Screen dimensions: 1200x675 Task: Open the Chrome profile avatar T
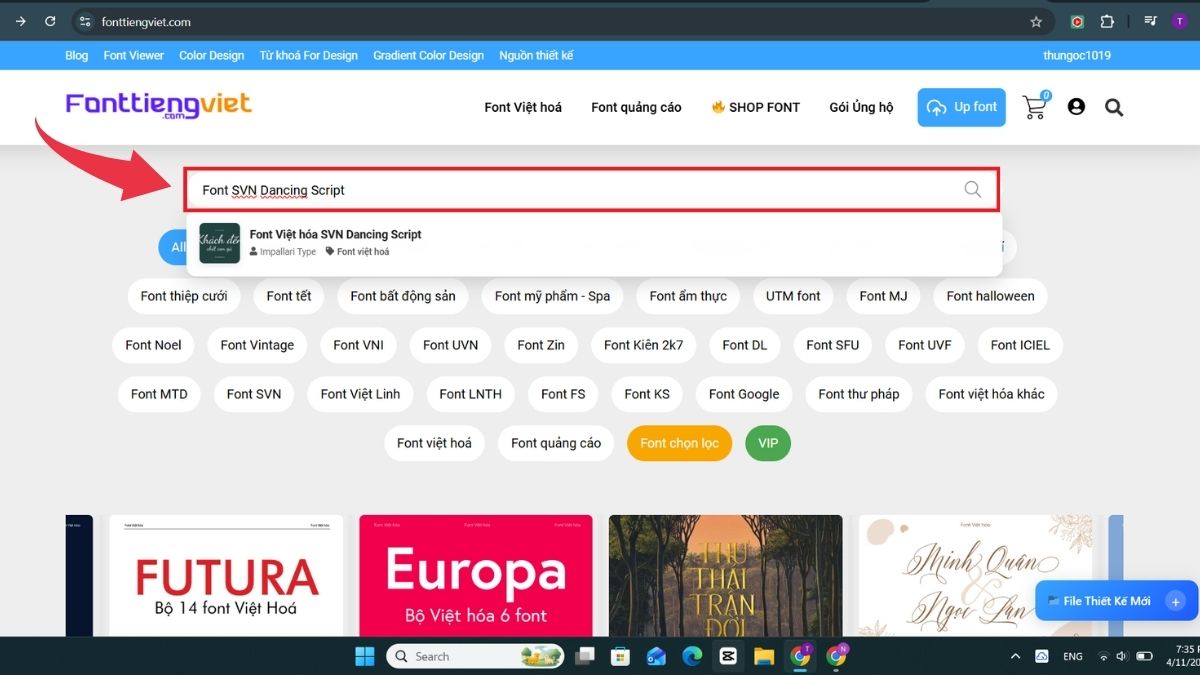(x=1180, y=21)
